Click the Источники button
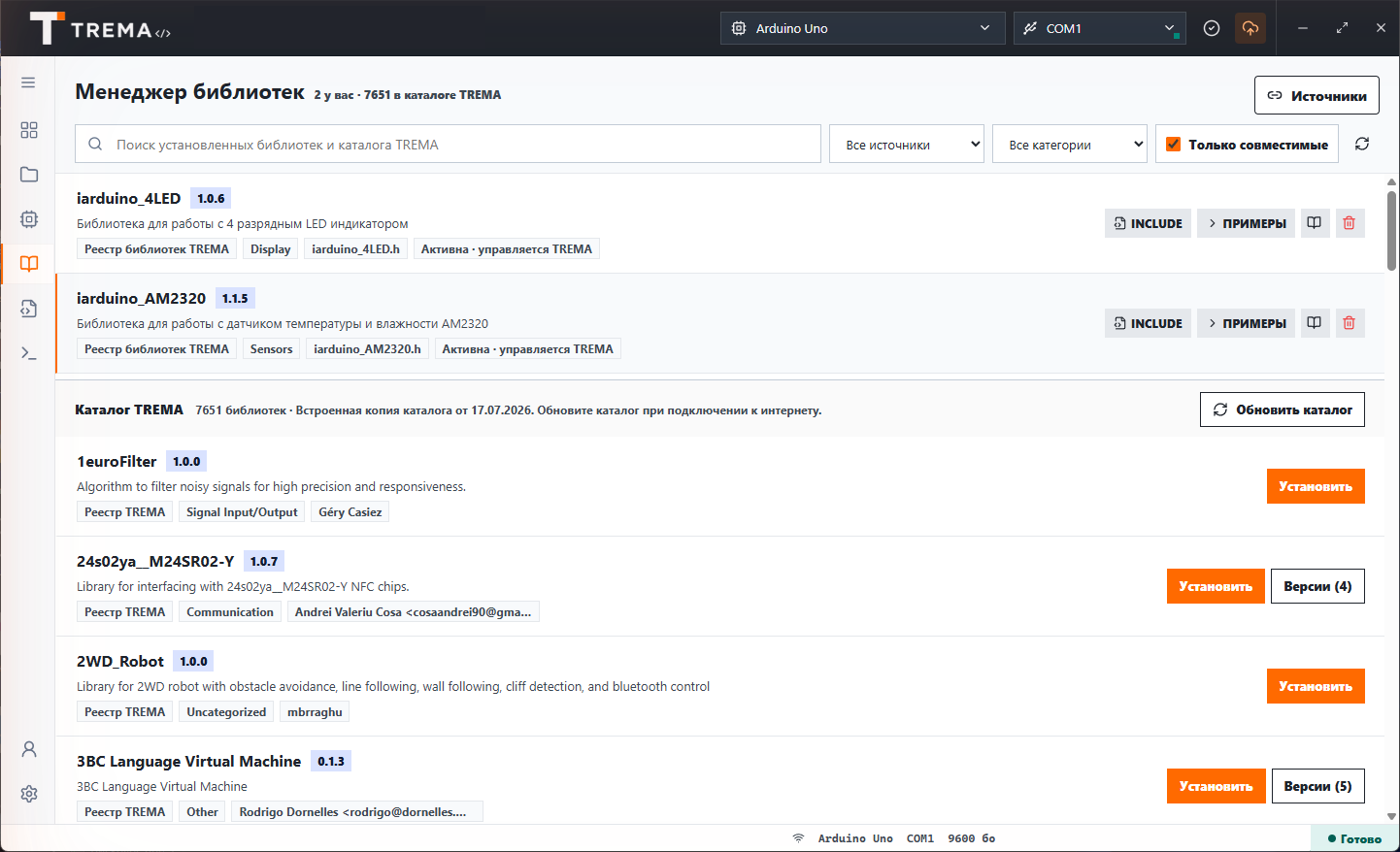 [x=1317, y=95]
